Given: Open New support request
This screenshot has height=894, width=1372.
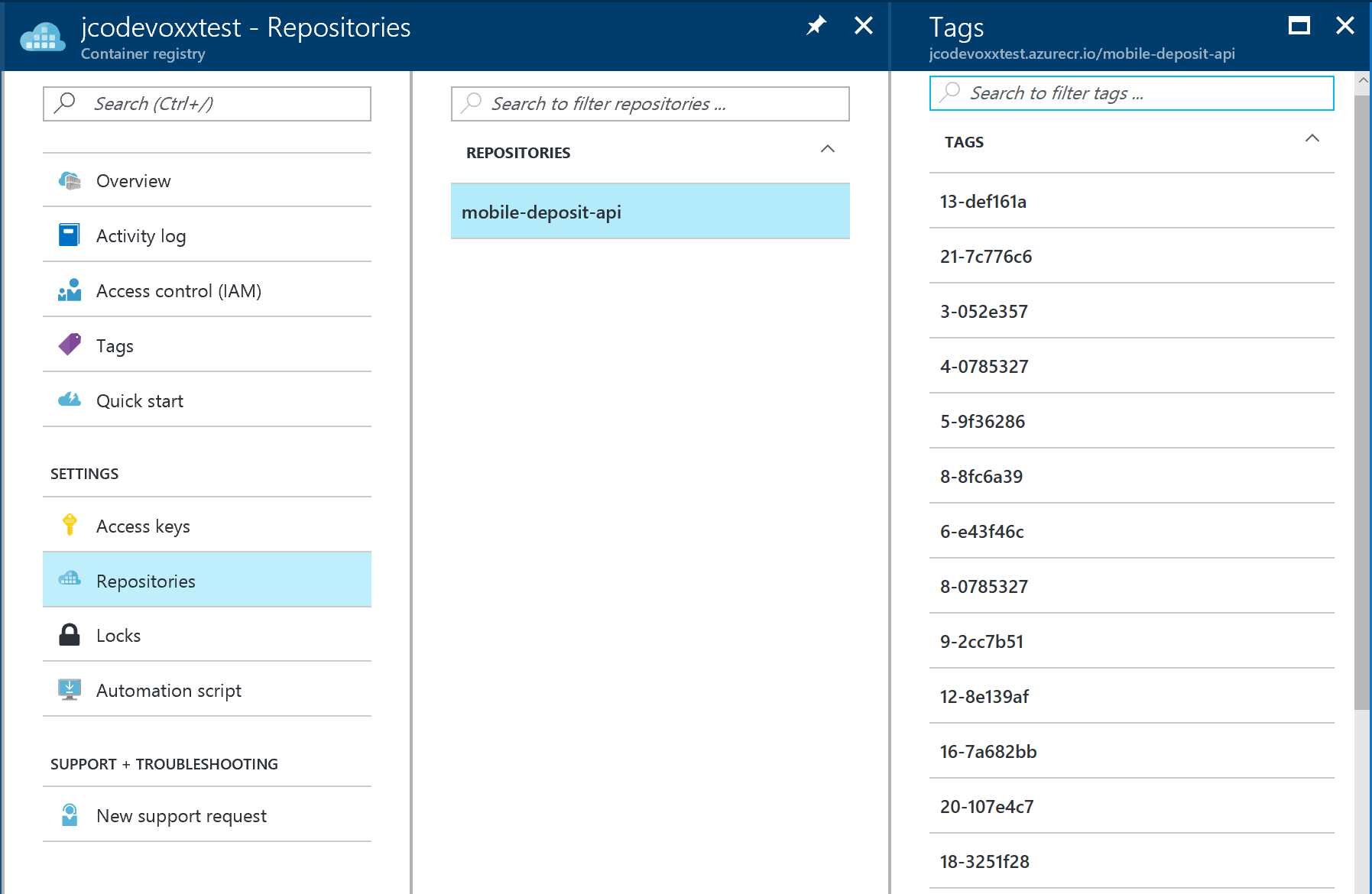Looking at the screenshot, I should (x=207, y=816).
